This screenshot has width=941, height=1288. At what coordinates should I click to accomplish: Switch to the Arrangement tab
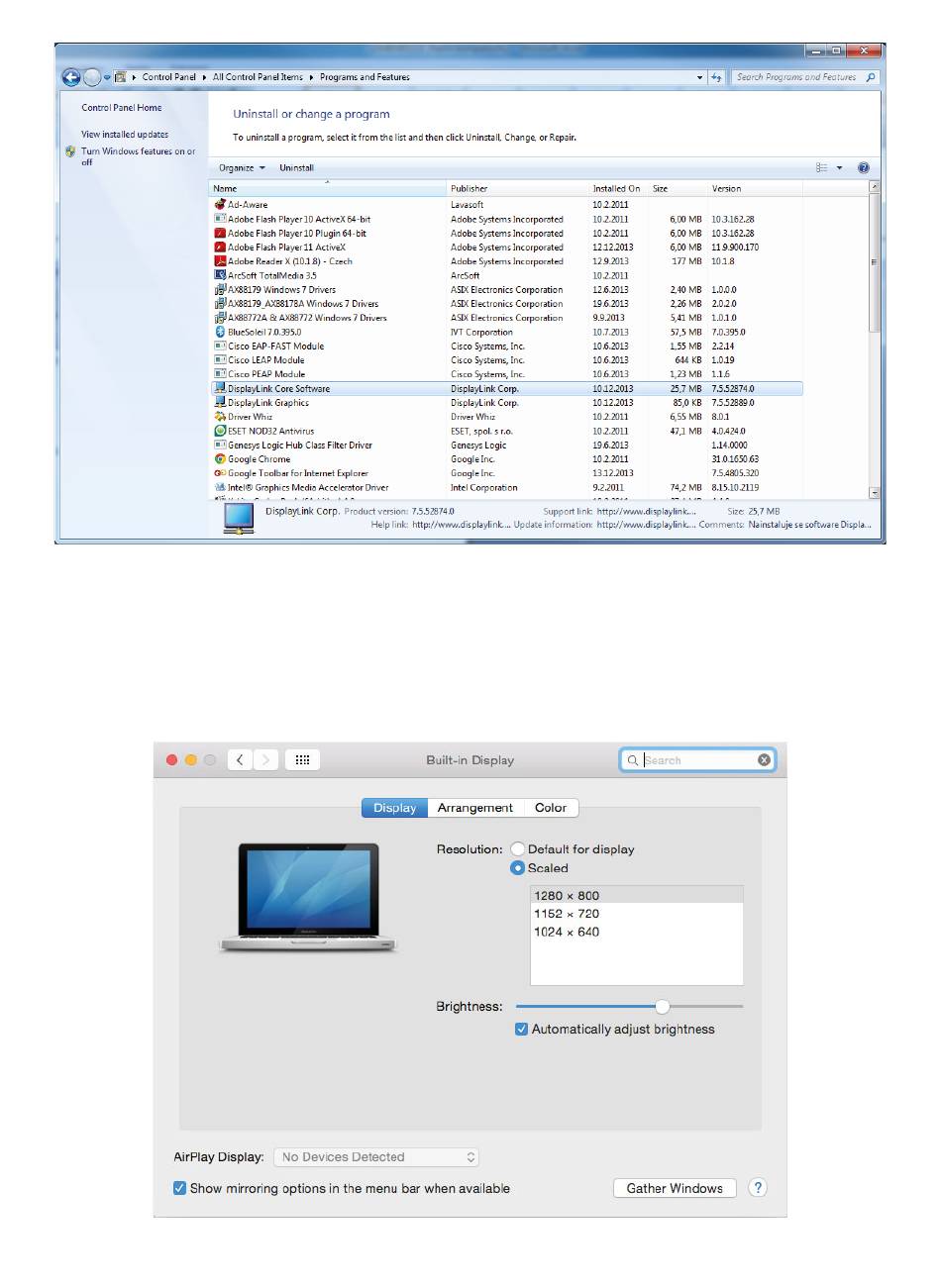[x=475, y=808]
